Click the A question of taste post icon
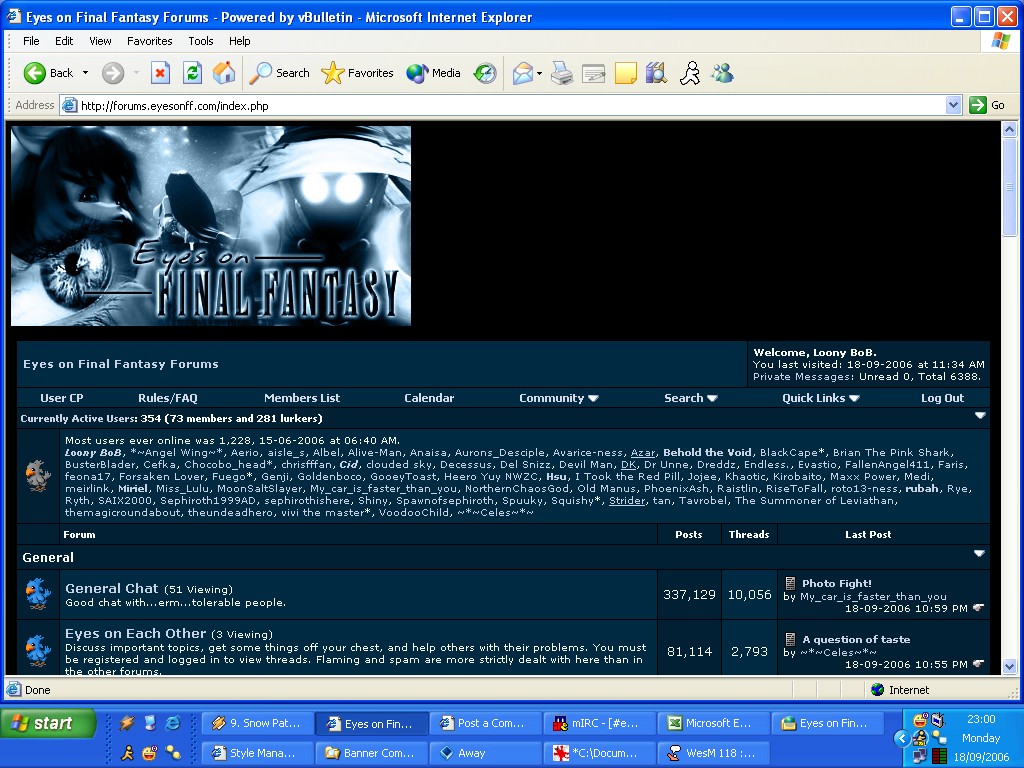1024x768 pixels. click(x=790, y=639)
